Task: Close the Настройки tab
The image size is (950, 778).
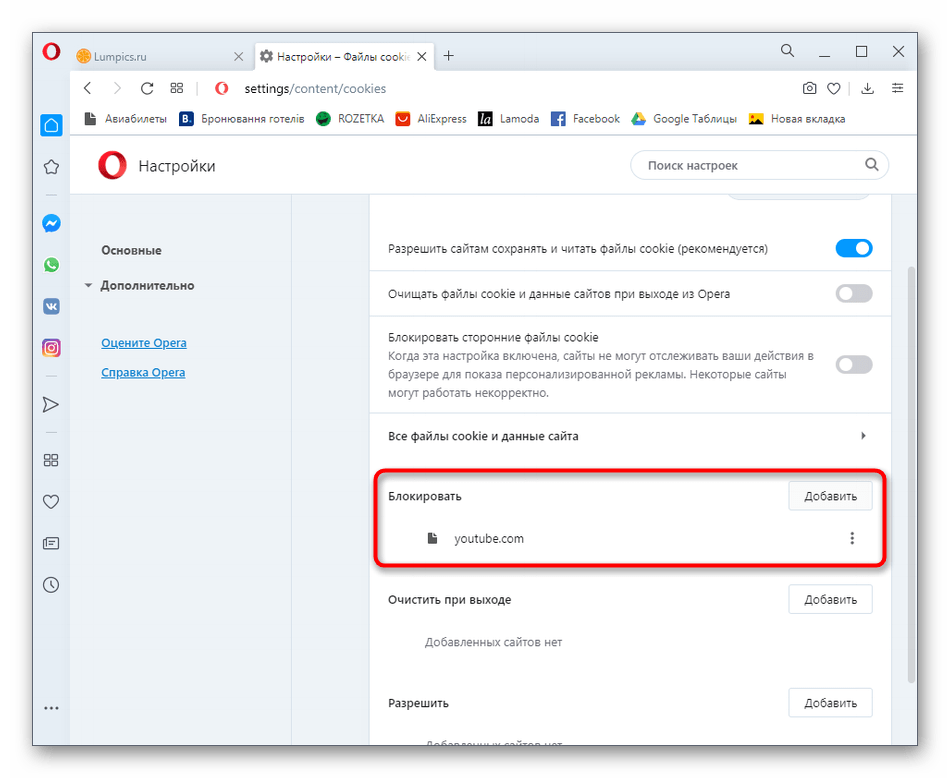Action: (422, 57)
